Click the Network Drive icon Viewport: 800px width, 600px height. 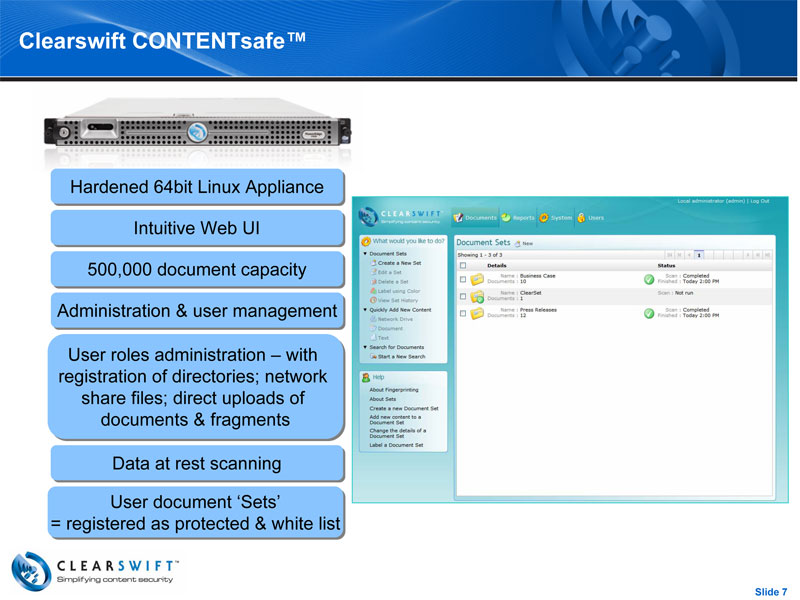[373, 319]
